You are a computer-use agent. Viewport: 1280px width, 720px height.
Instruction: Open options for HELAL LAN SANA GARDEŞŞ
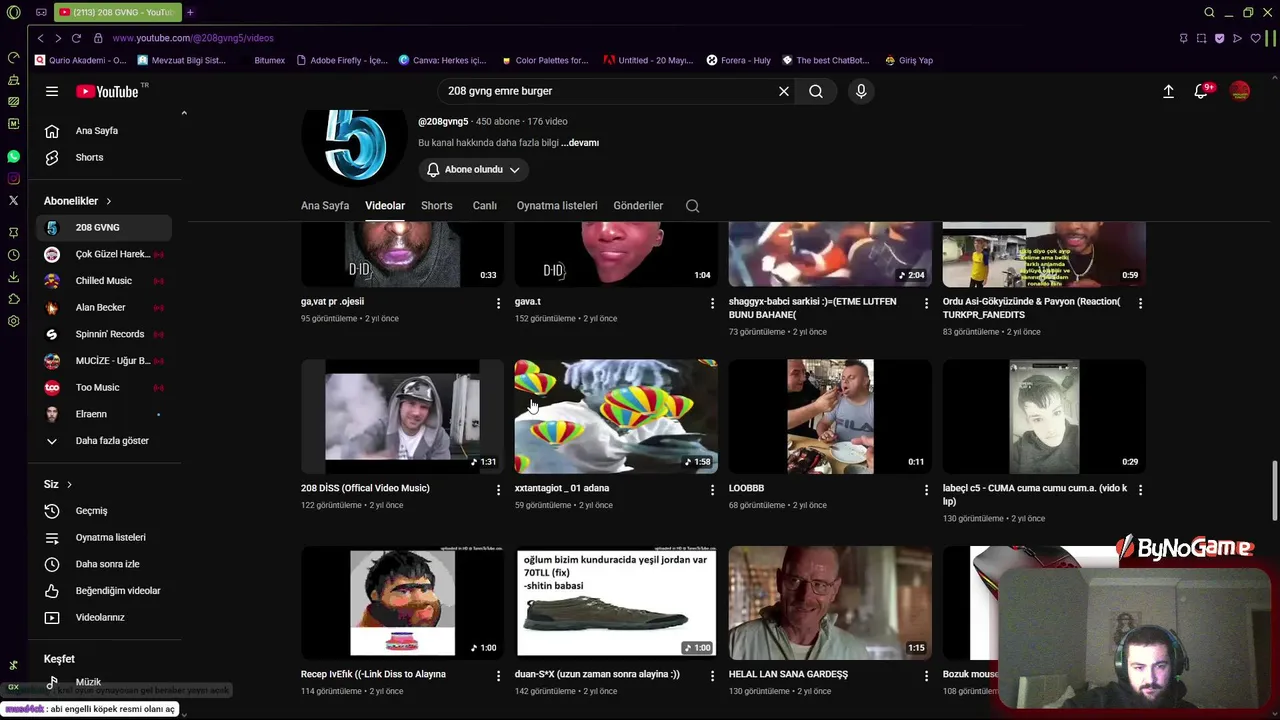pyautogui.click(x=926, y=676)
